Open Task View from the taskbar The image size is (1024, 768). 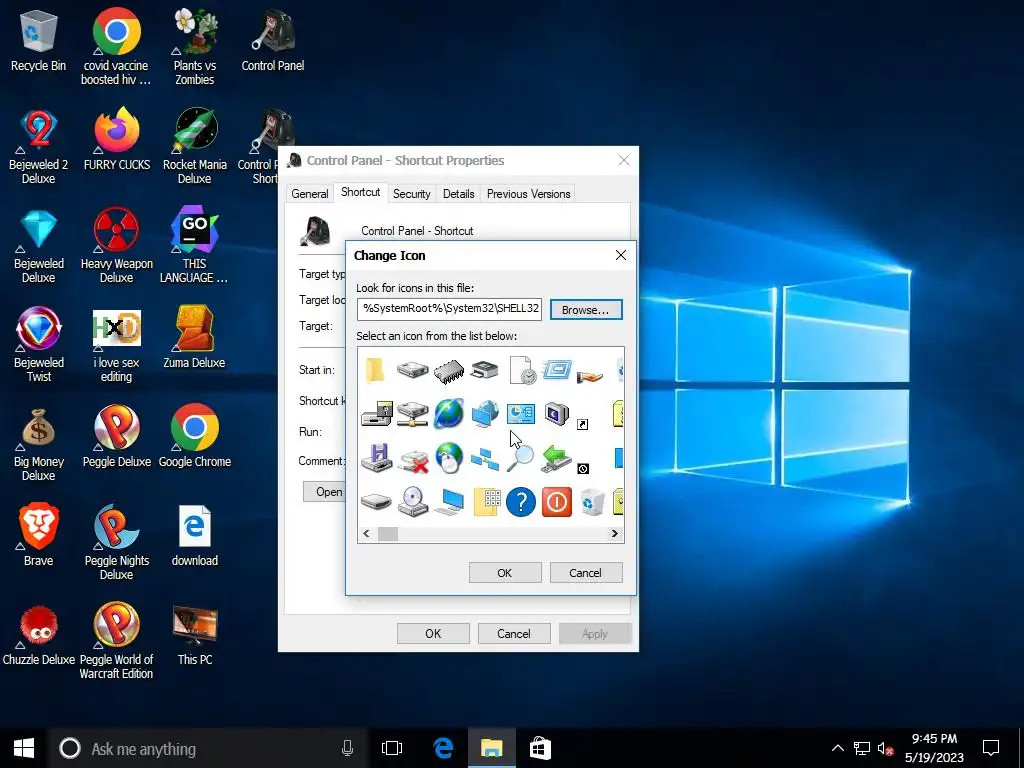click(x=392, y=748)
